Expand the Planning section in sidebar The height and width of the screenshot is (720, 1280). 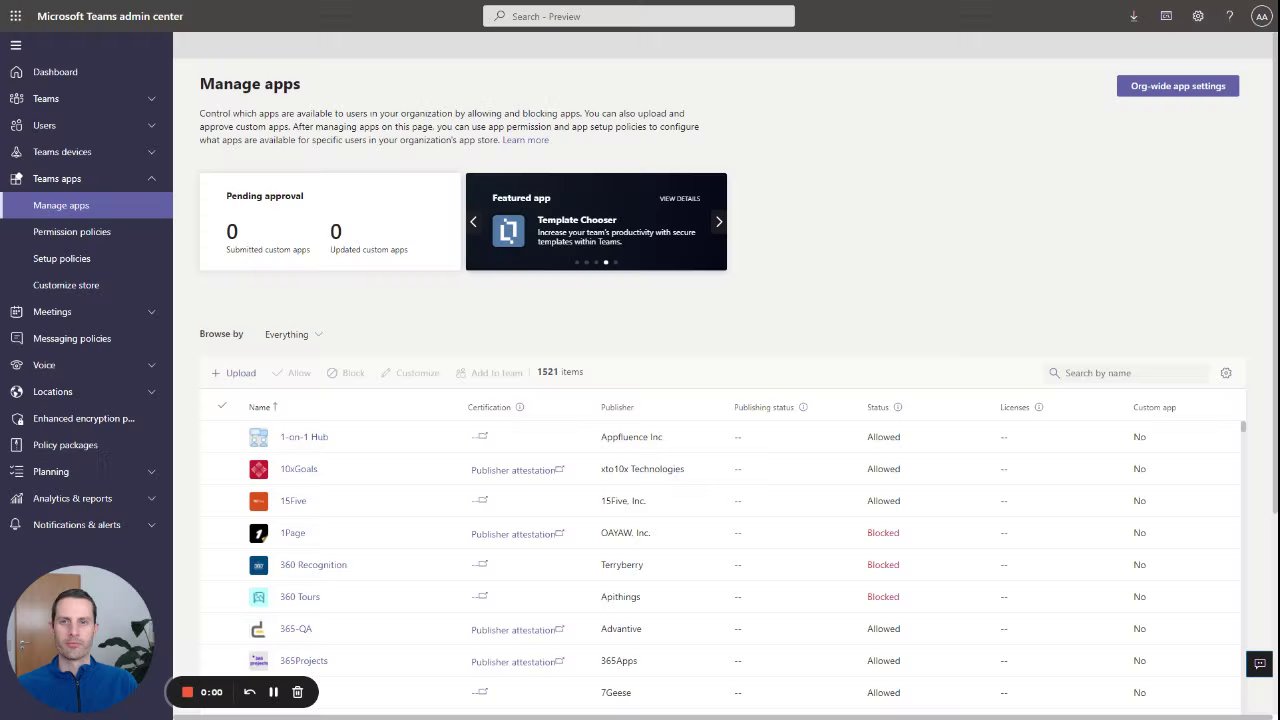tap(152, 472)
